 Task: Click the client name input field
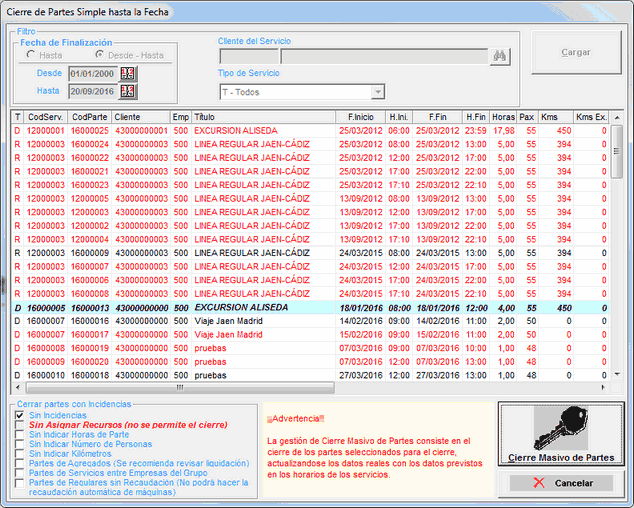[x=385, y=56]
